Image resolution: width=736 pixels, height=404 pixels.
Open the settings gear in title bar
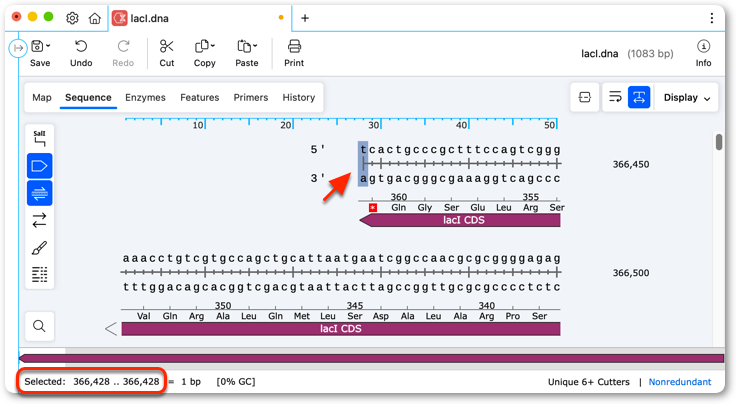(72, 18)
